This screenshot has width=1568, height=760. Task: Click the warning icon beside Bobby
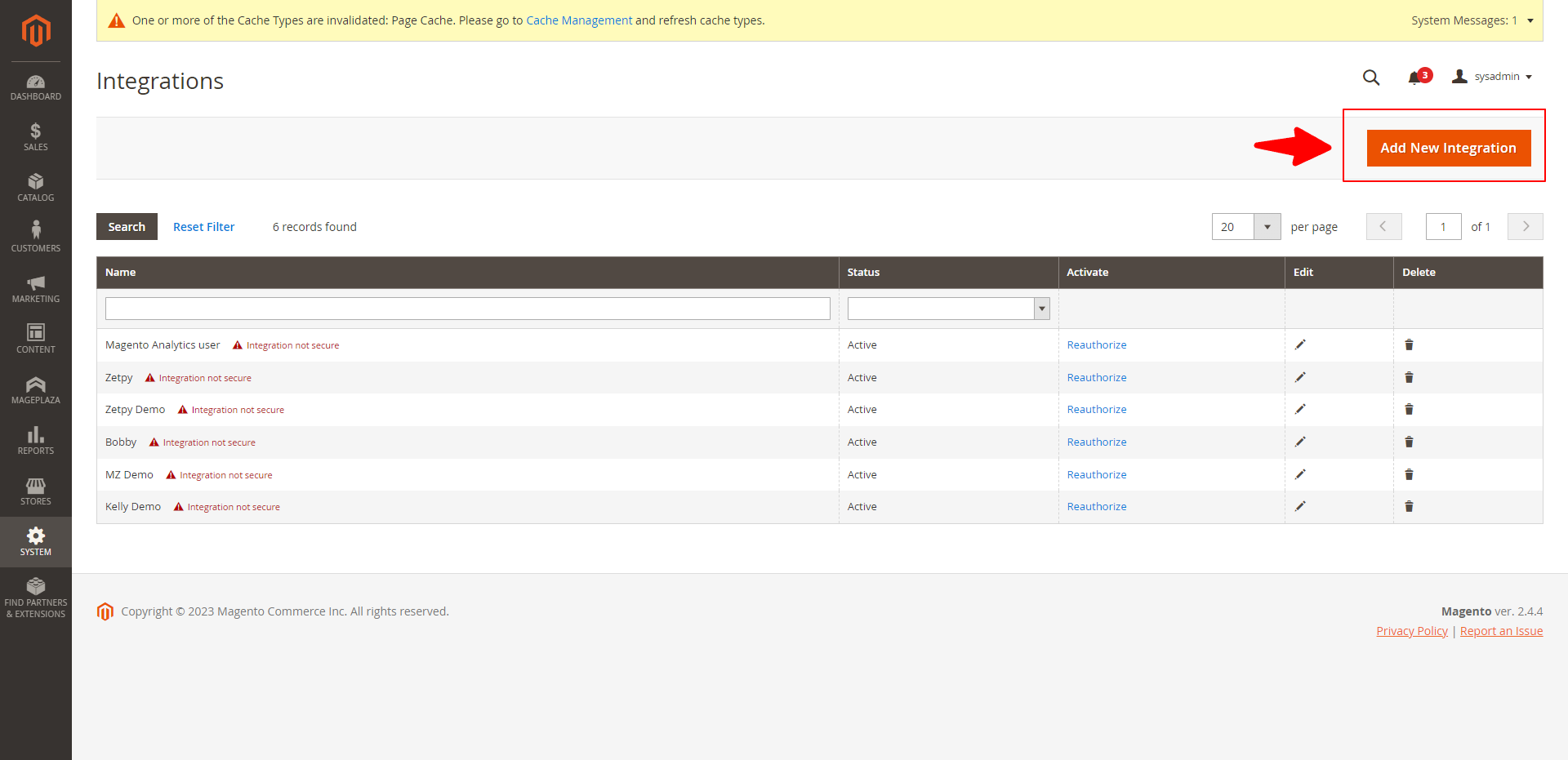coord(154,442)
